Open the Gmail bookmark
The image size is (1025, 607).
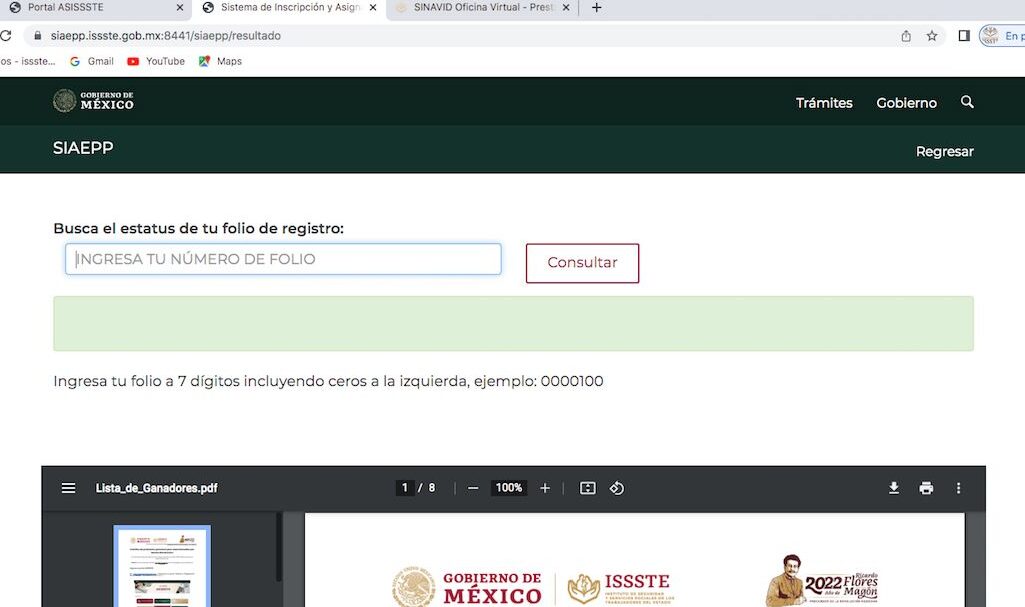click(x=91, y=61)
